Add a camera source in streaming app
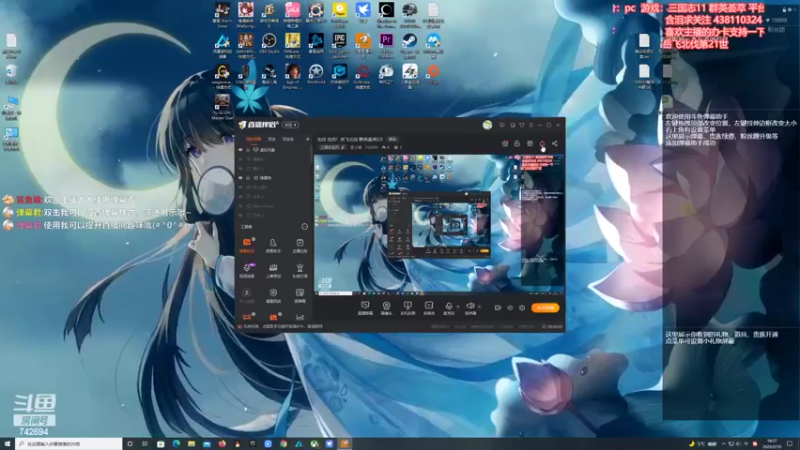Image resolution: width=800 pixels, height=450 pixels. [x=386, y=308]
